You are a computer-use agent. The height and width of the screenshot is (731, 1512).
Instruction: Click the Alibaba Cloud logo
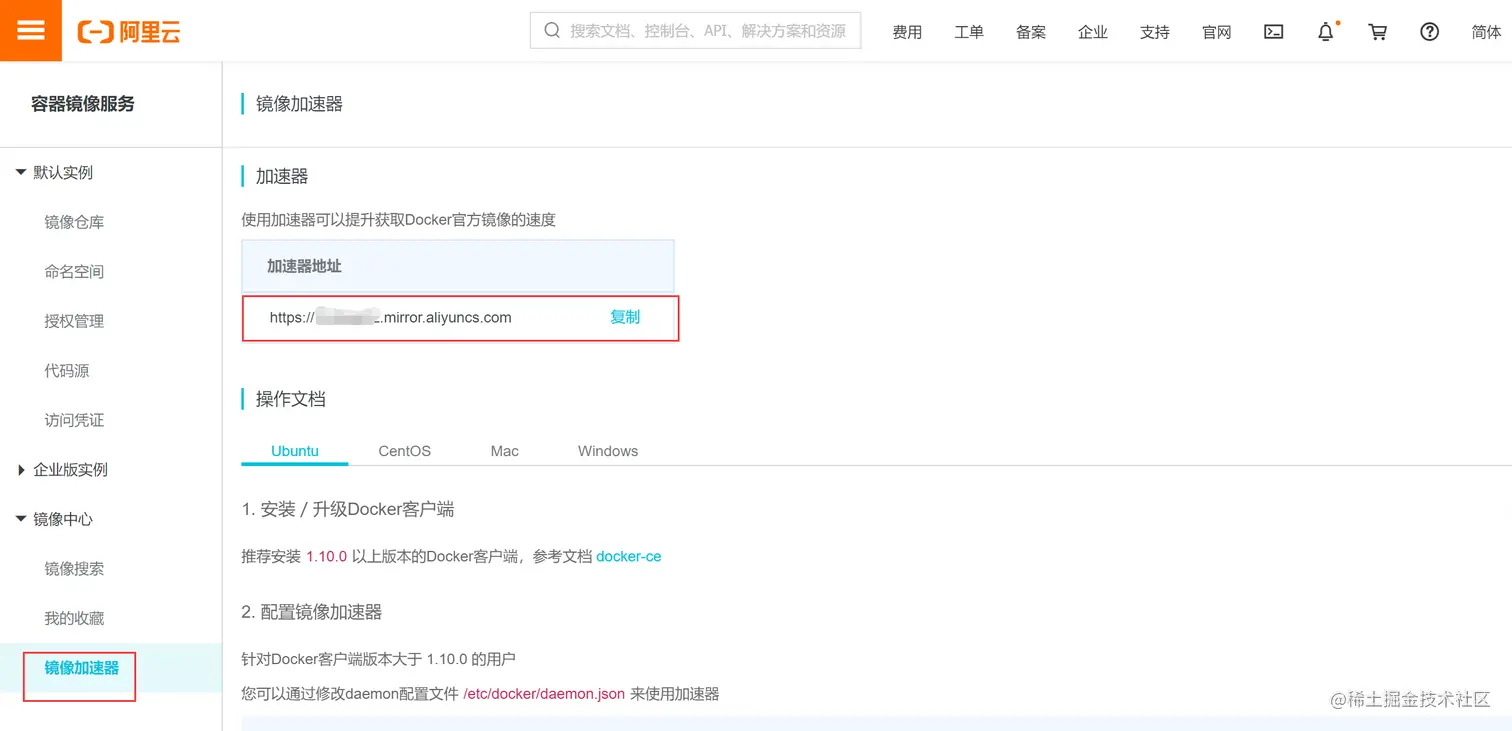[x=129, y=32]
